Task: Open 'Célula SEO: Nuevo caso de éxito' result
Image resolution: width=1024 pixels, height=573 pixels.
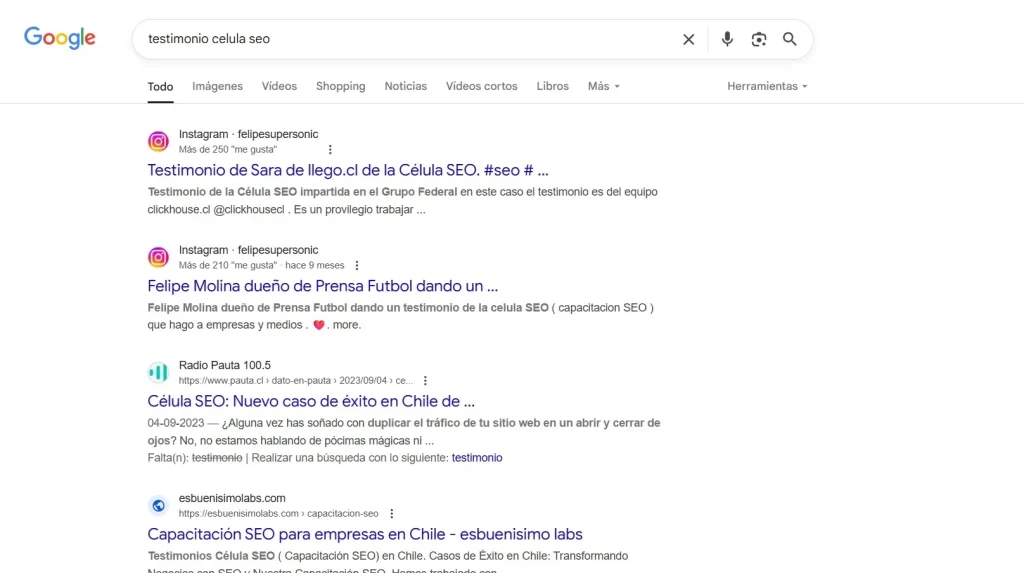Action: tap(311, 401)
